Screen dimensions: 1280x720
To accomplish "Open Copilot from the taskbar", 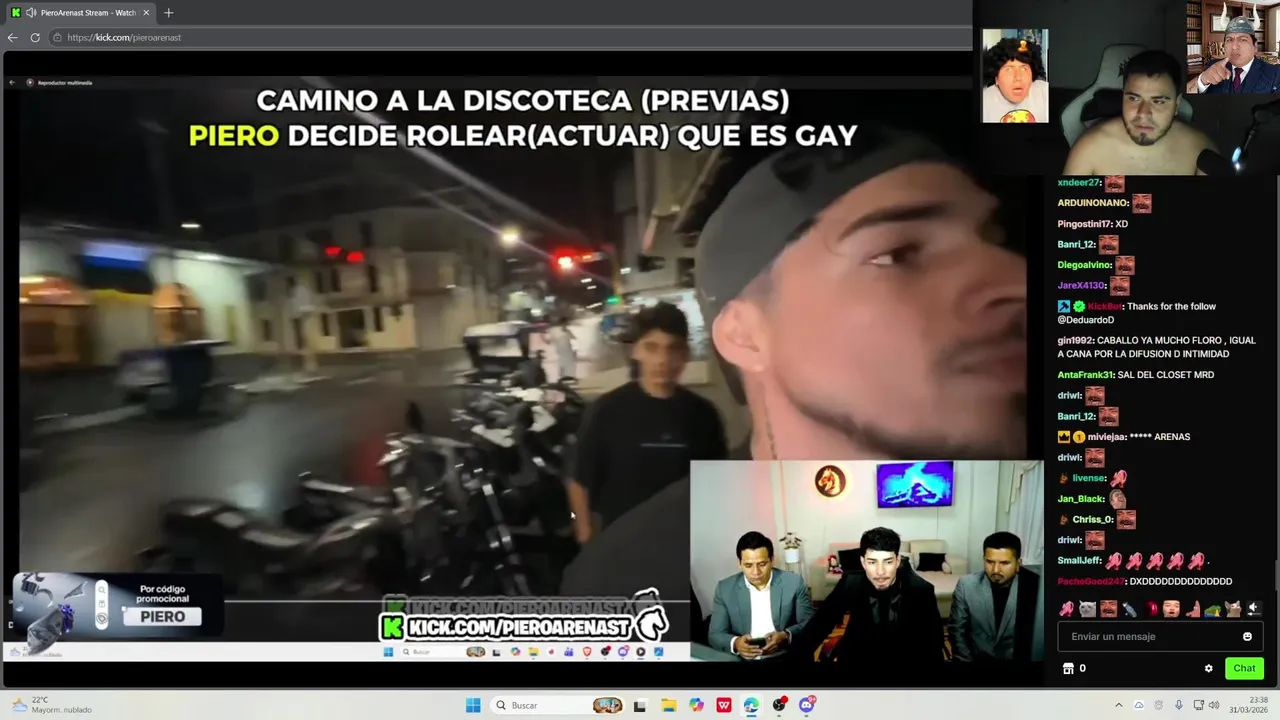I will (x=696, y=705).
